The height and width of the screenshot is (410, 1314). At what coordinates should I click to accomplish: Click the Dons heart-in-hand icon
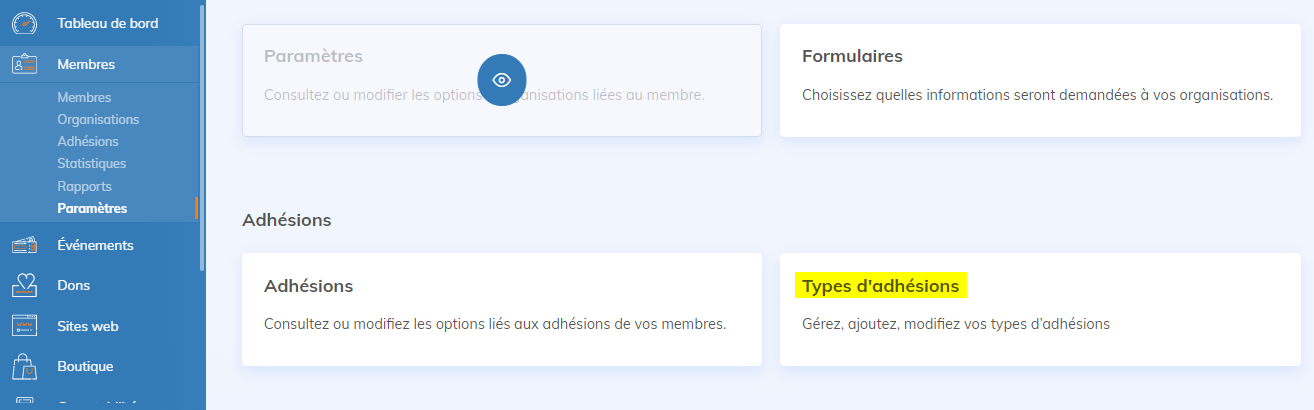[25, 285]
